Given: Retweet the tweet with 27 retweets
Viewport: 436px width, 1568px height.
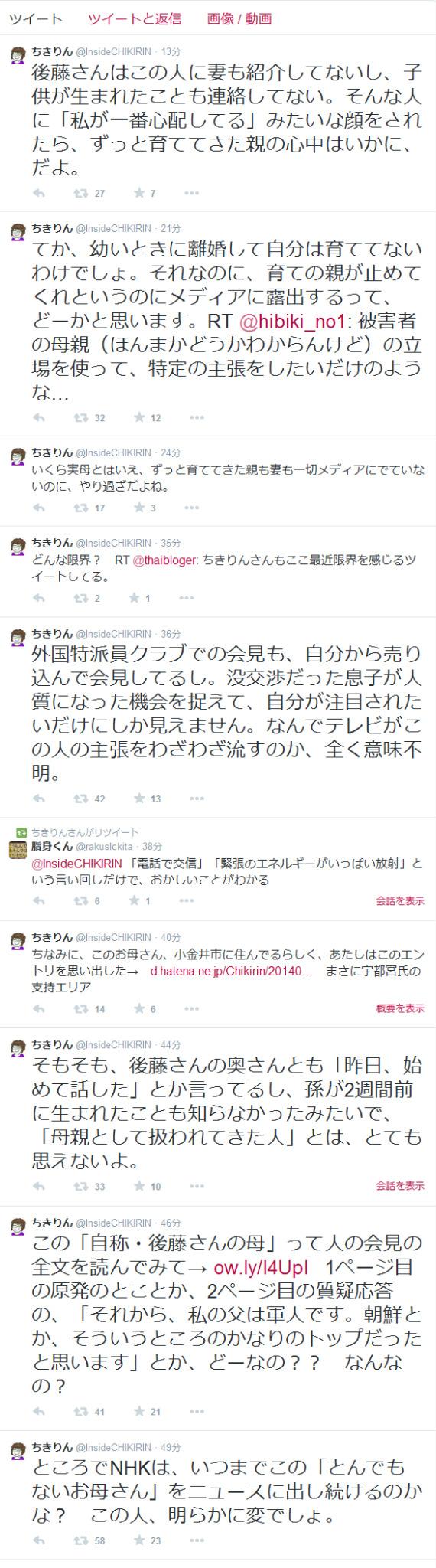Looking at the screenshot, I should coord(80,193).
